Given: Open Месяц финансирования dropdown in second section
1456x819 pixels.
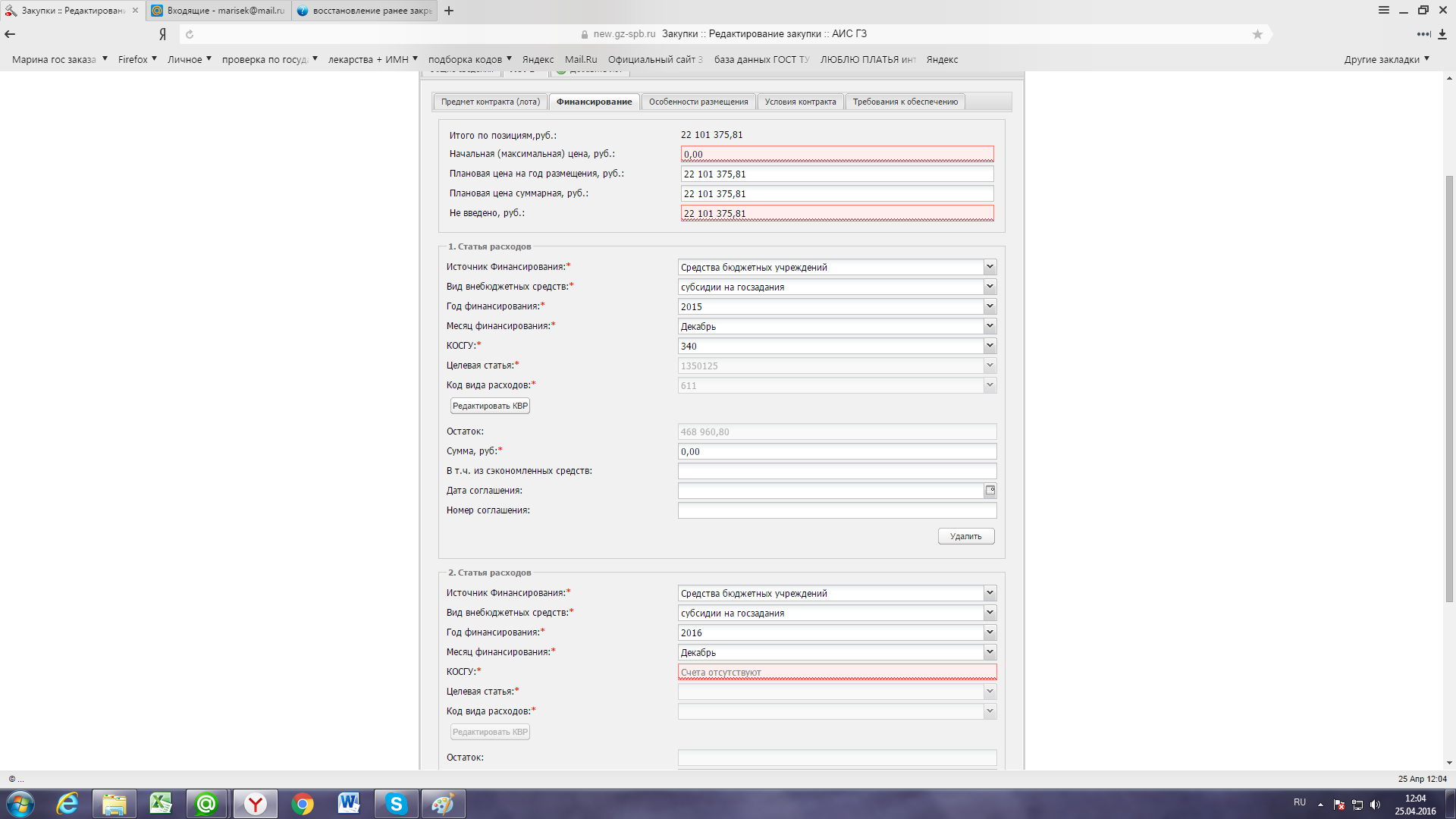Looking at the screenshot, I should click(x=989, y=652).
